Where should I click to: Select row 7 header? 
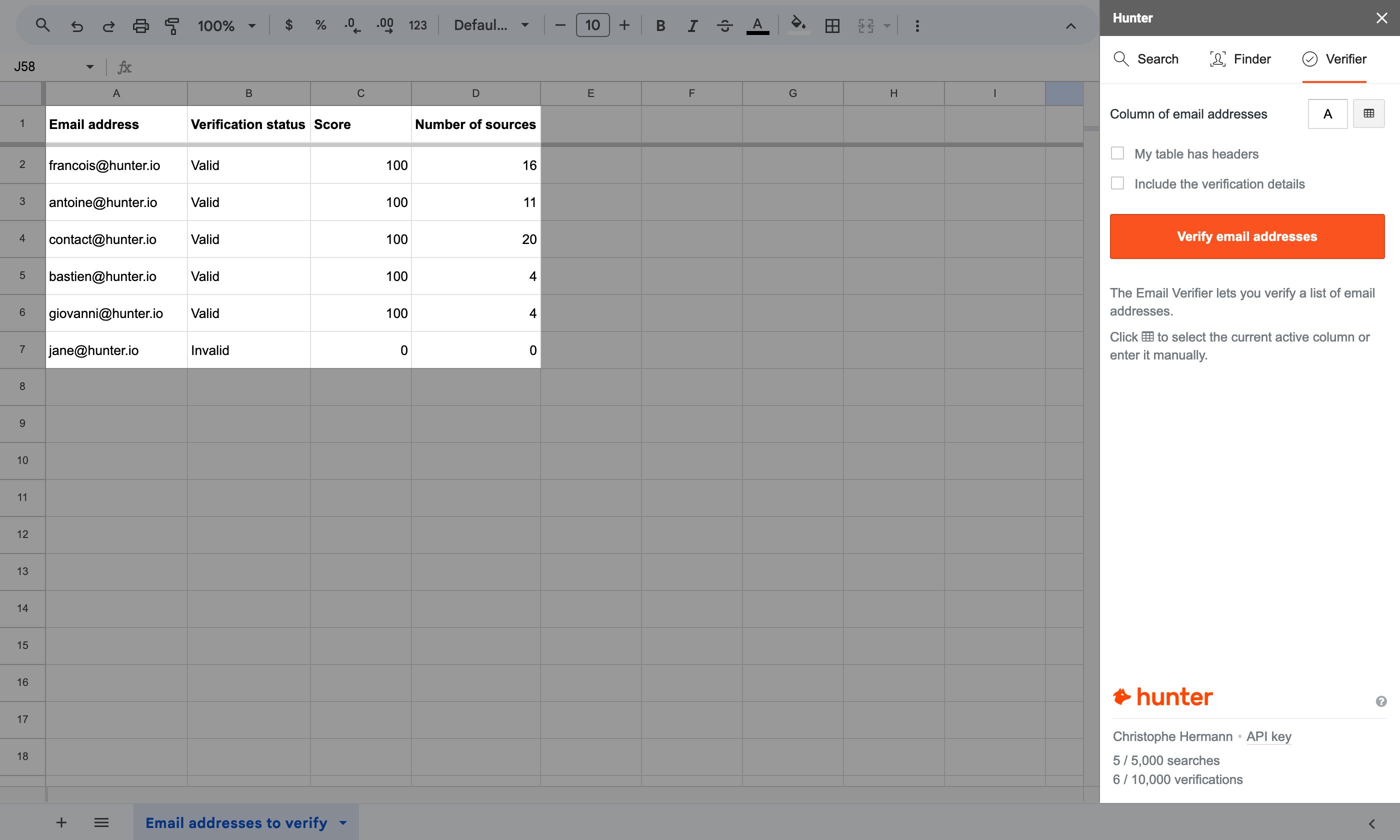[x=22, y=350]
